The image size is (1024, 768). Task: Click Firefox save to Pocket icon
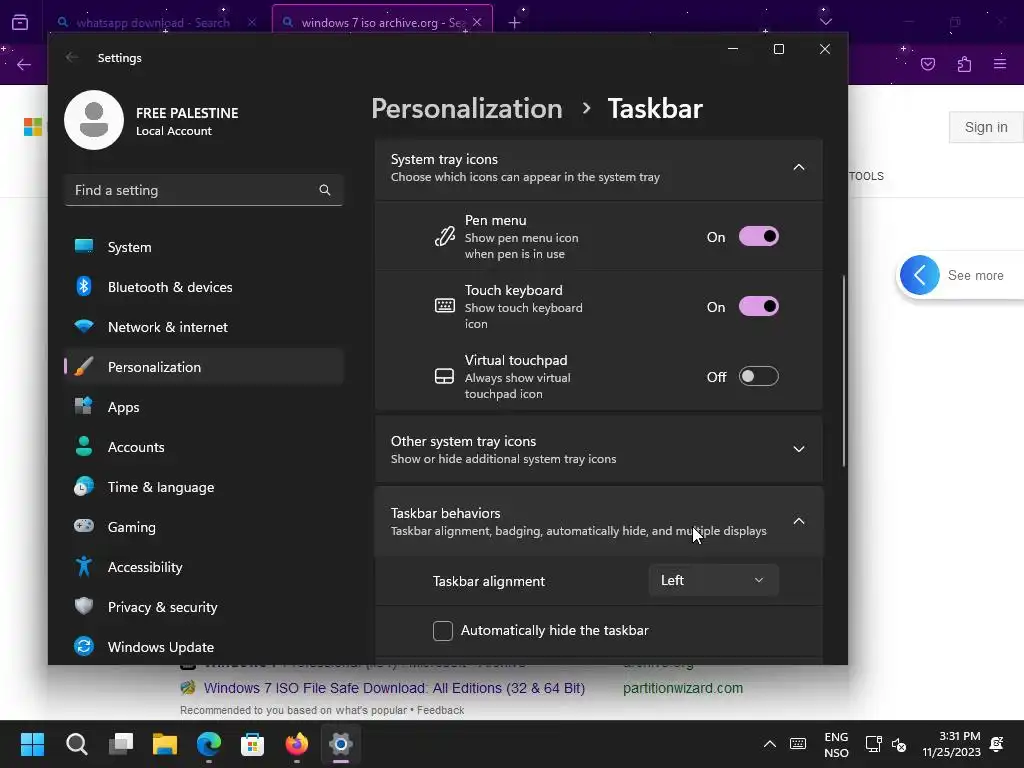(x=928, y=64)
